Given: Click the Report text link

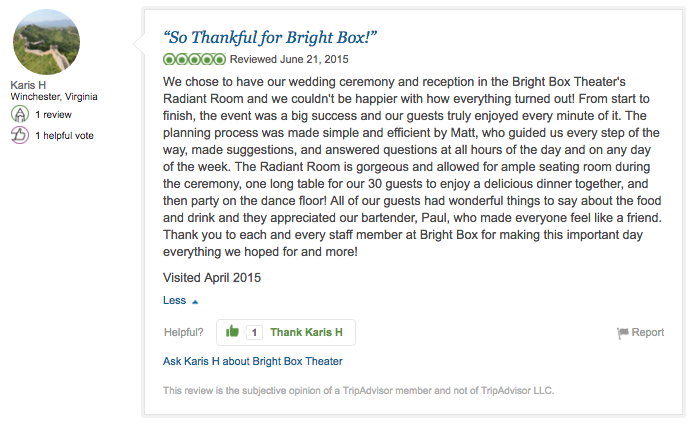Looking at the screenshot, I should (647, 332).
